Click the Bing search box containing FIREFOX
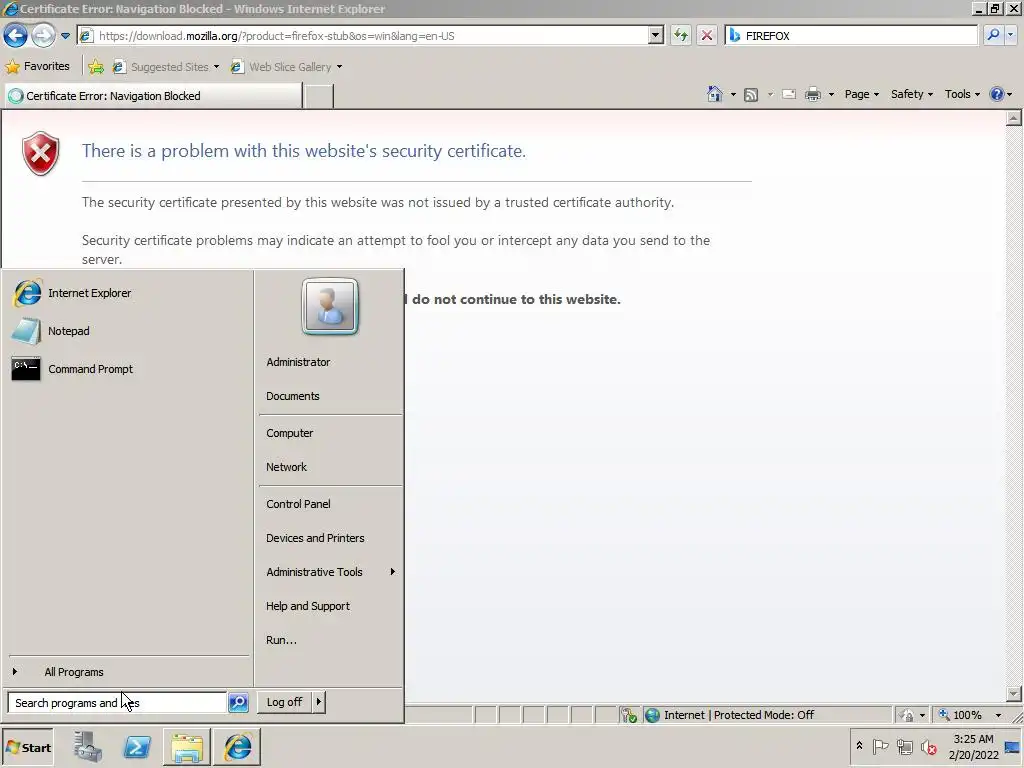The image size is (1024, 768). tap(850, 36)
